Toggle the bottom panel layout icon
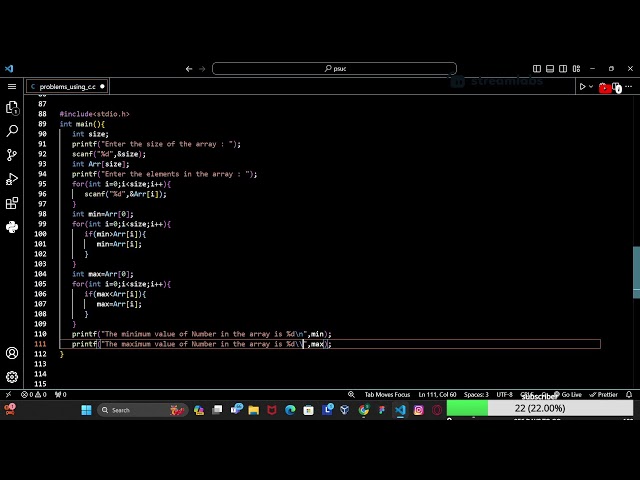 coord(550,69)
